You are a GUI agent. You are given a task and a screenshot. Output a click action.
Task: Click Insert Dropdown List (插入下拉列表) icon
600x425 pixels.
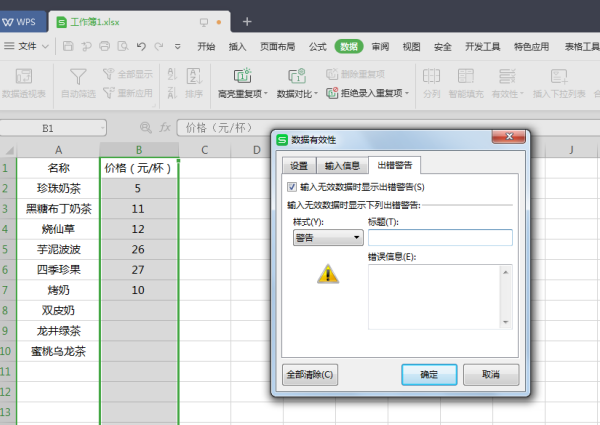click(559, 76)
